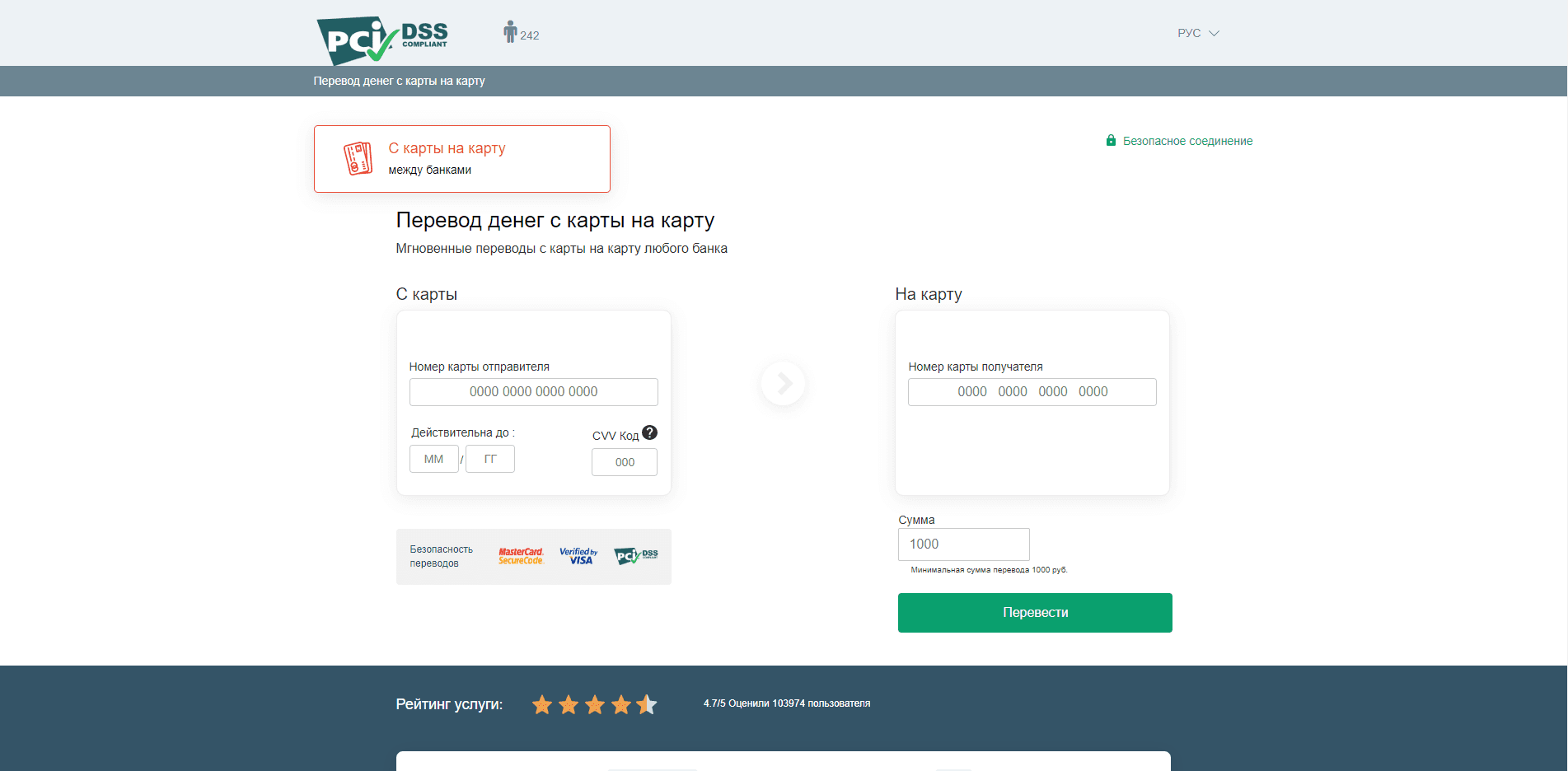Click the Verified by VISA logo
Viewport: 1568px width, 771px height.
tap(578, 557)
